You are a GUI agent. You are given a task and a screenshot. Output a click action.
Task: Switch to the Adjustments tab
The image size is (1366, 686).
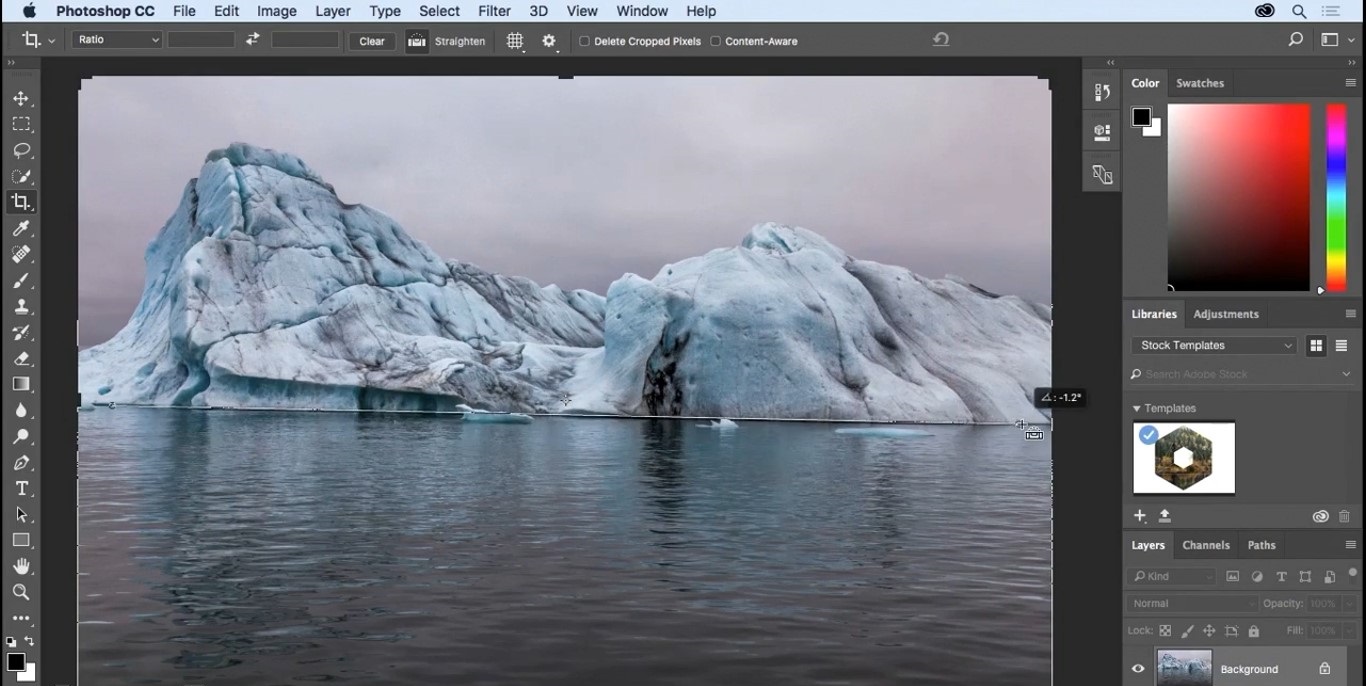1226,314
